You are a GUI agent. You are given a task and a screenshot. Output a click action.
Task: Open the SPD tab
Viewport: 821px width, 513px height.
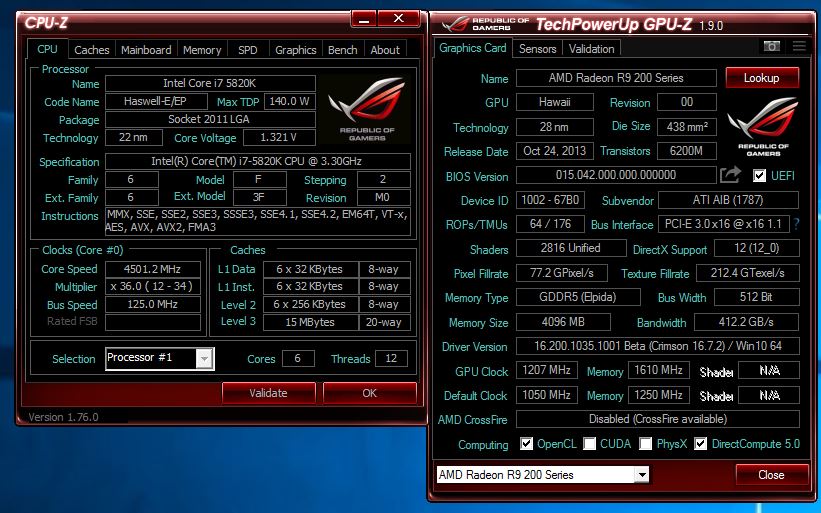coord(248,50)
